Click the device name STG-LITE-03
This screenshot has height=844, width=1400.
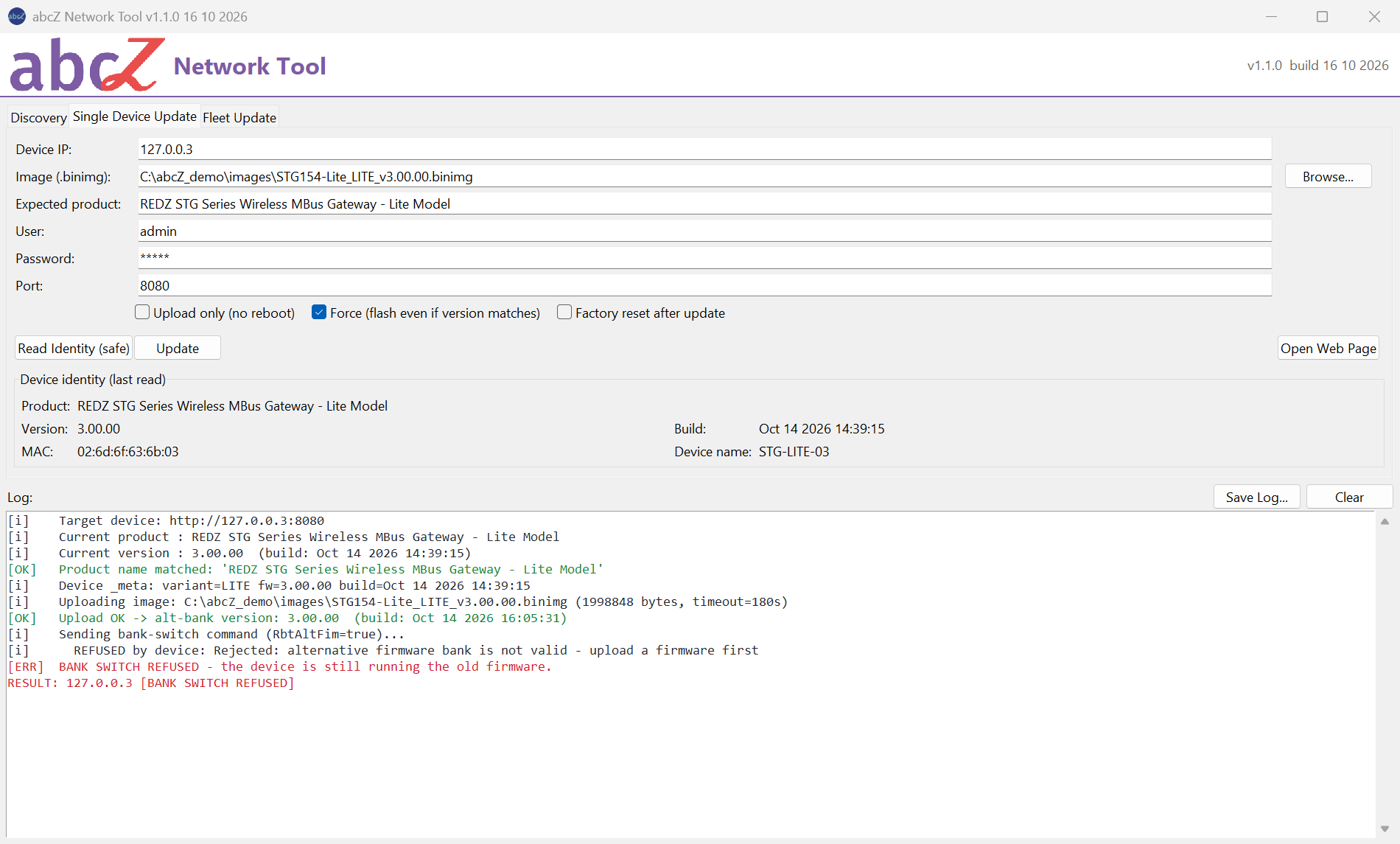(794, 451)
